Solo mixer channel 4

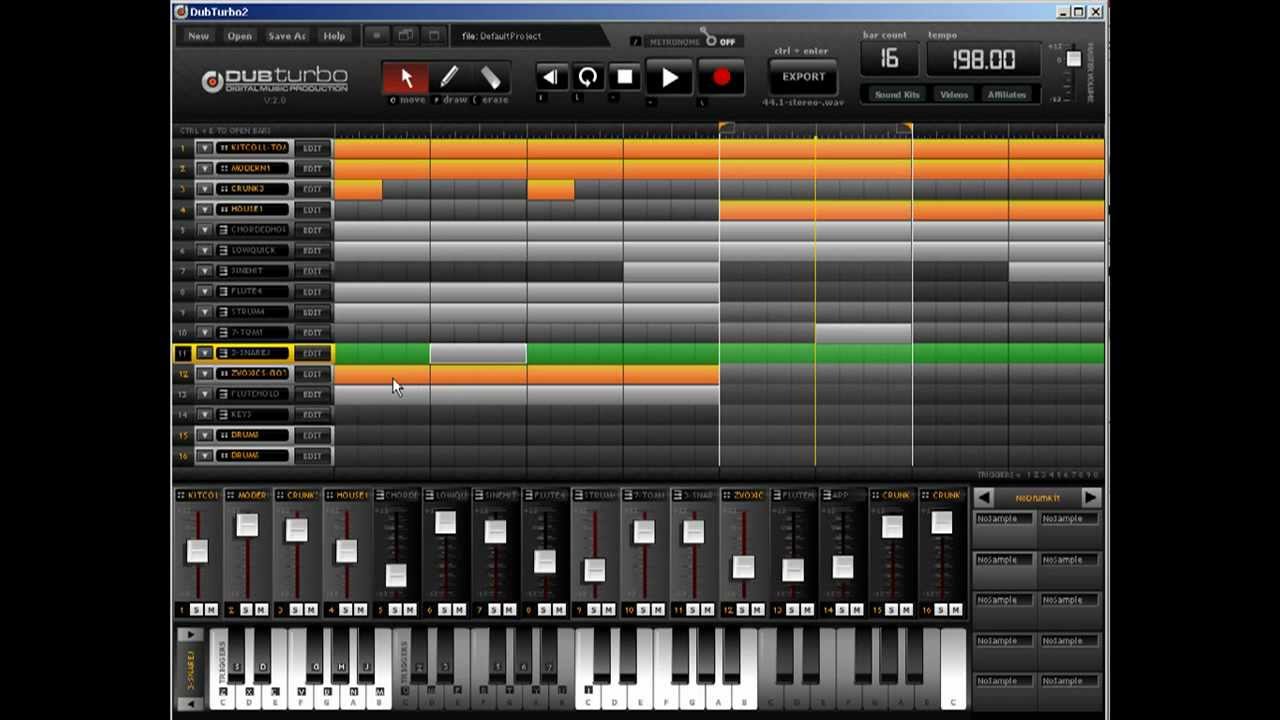click(x=346, y=610)
